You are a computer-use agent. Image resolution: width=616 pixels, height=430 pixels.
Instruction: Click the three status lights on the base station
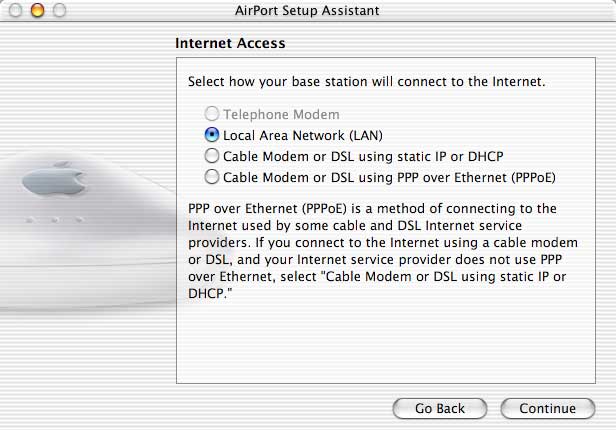[x=54, y=220]
